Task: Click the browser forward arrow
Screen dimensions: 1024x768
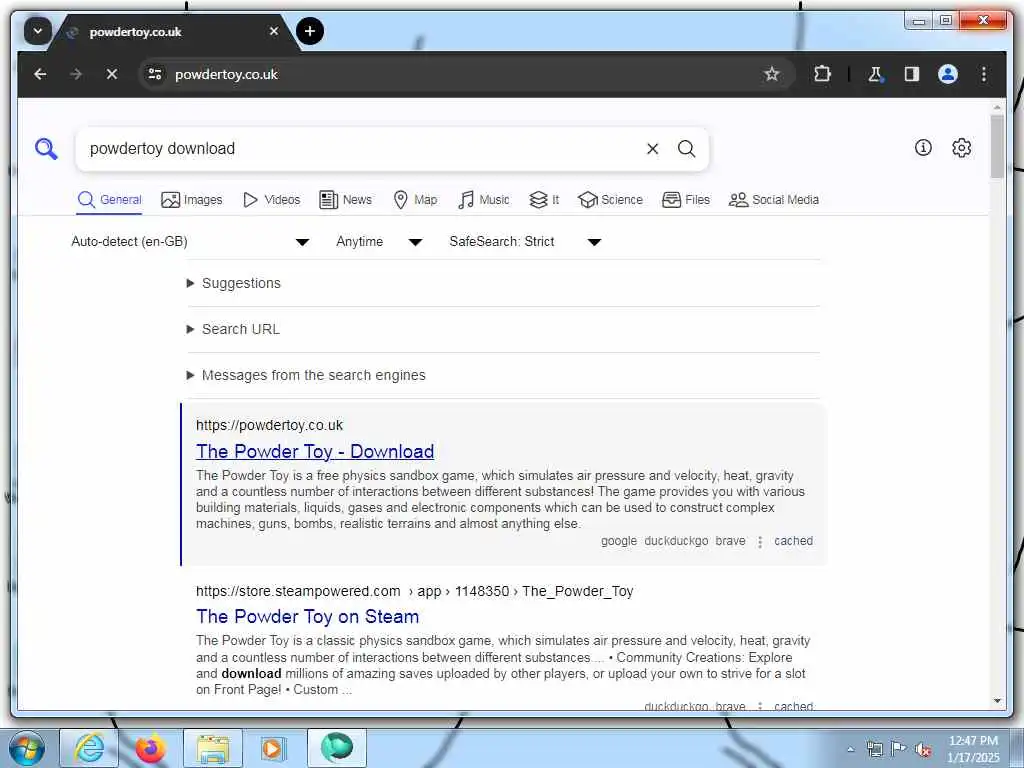Action: [x=76, y=74]
